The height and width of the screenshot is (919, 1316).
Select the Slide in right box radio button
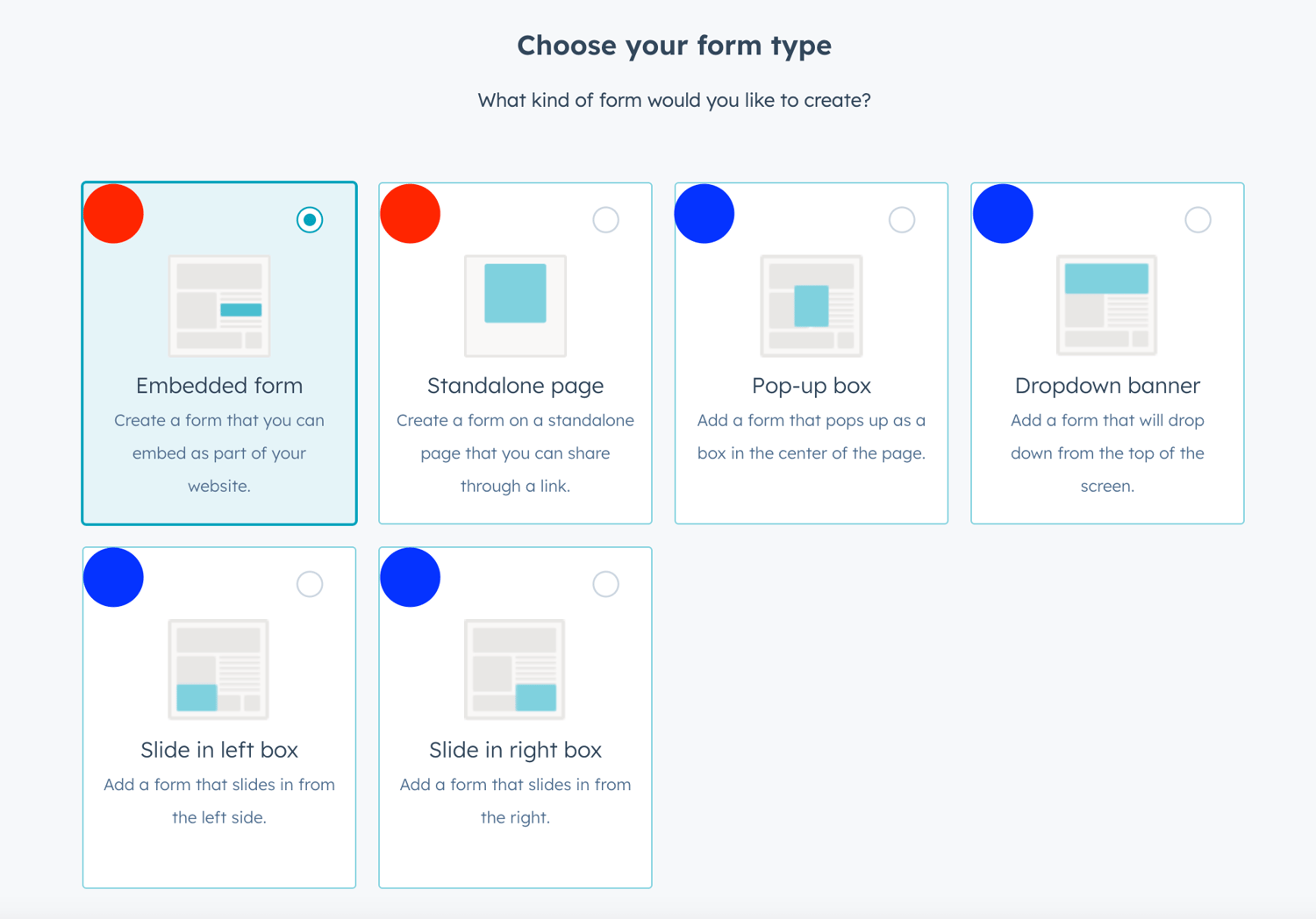pyautogui.click(x=605, y=583)
